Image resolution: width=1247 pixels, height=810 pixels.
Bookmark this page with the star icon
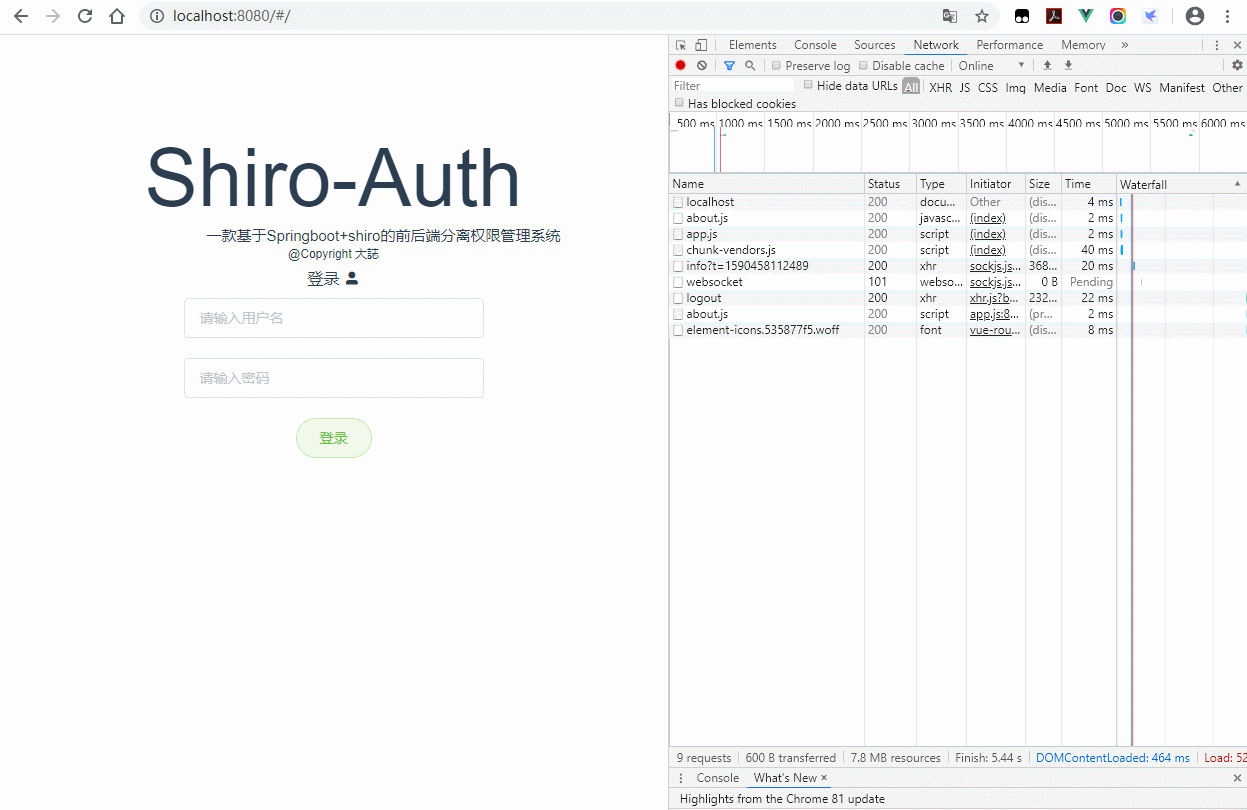point(982,16)
